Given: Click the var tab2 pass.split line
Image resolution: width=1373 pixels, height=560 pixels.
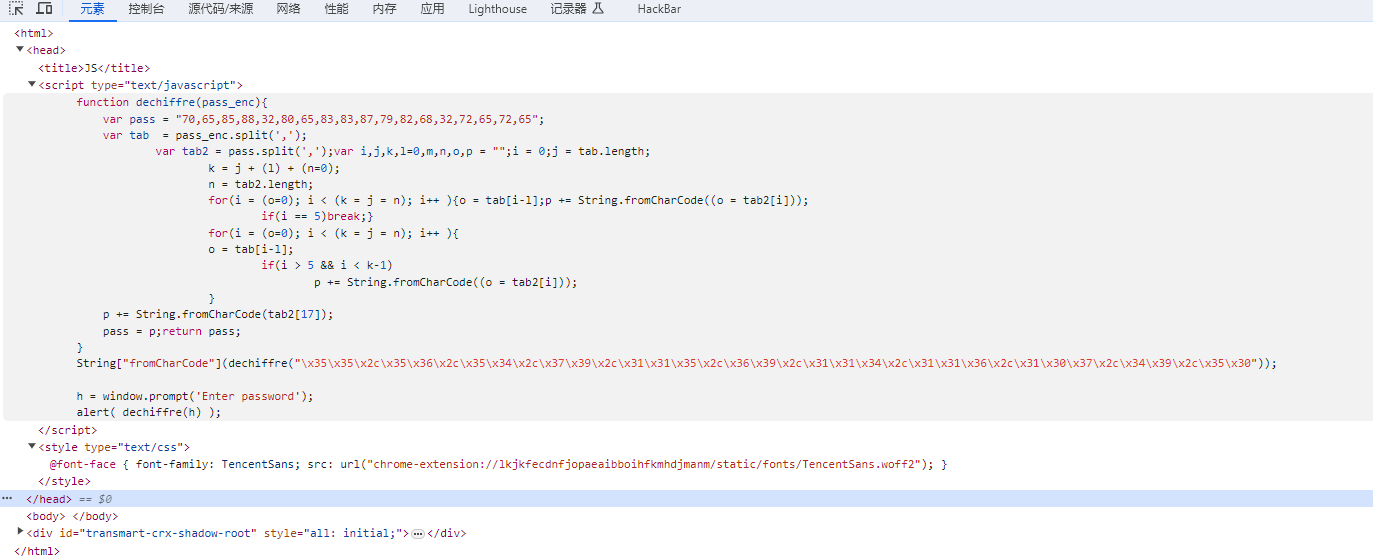Looking at the screenshot, I should (x=402, y=152).
